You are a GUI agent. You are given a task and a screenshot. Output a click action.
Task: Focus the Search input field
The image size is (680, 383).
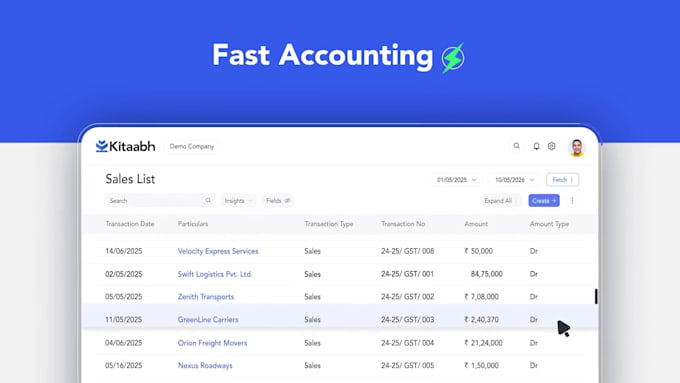tap(159, 200)
